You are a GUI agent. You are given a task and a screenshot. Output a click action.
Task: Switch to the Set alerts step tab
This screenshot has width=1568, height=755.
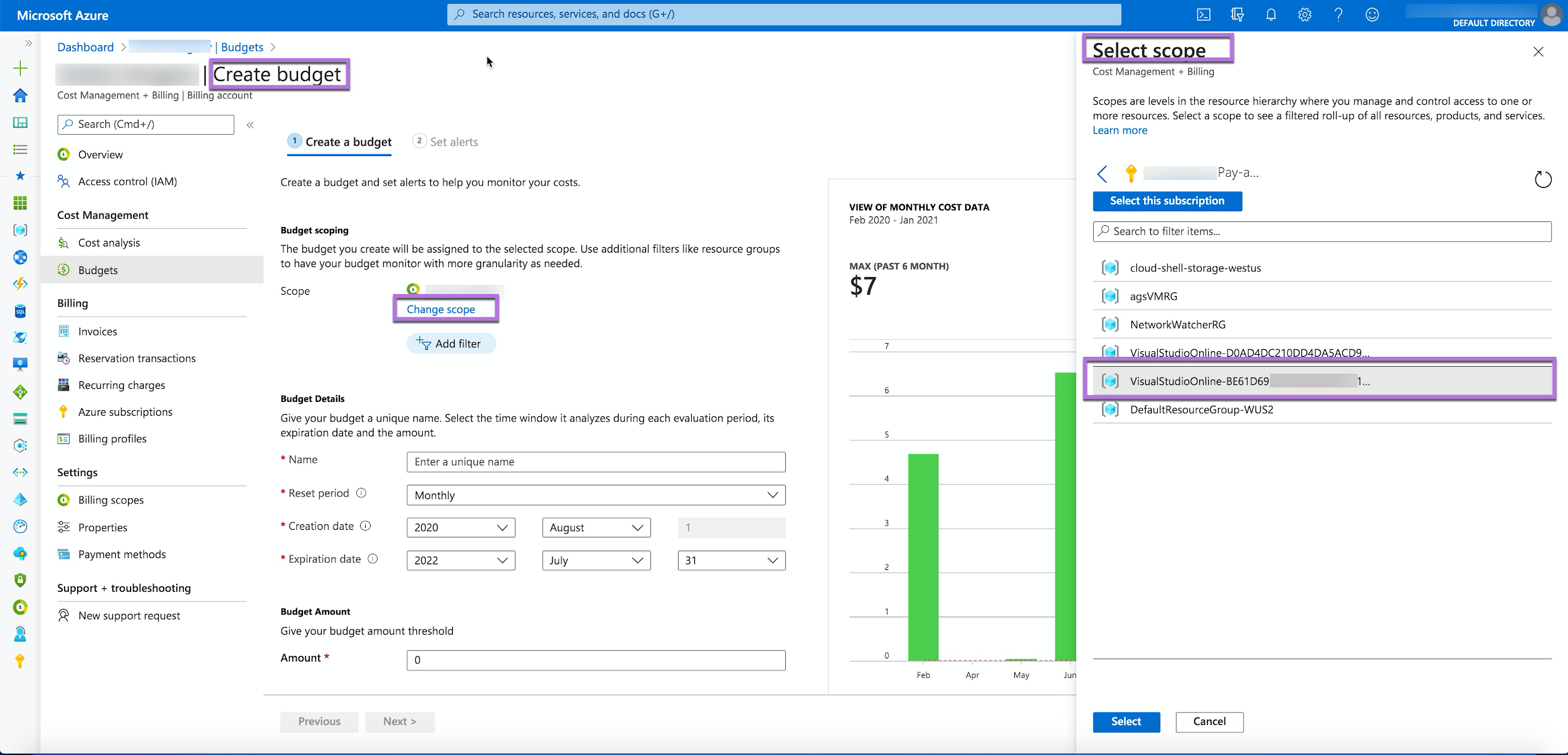point(445,142)
